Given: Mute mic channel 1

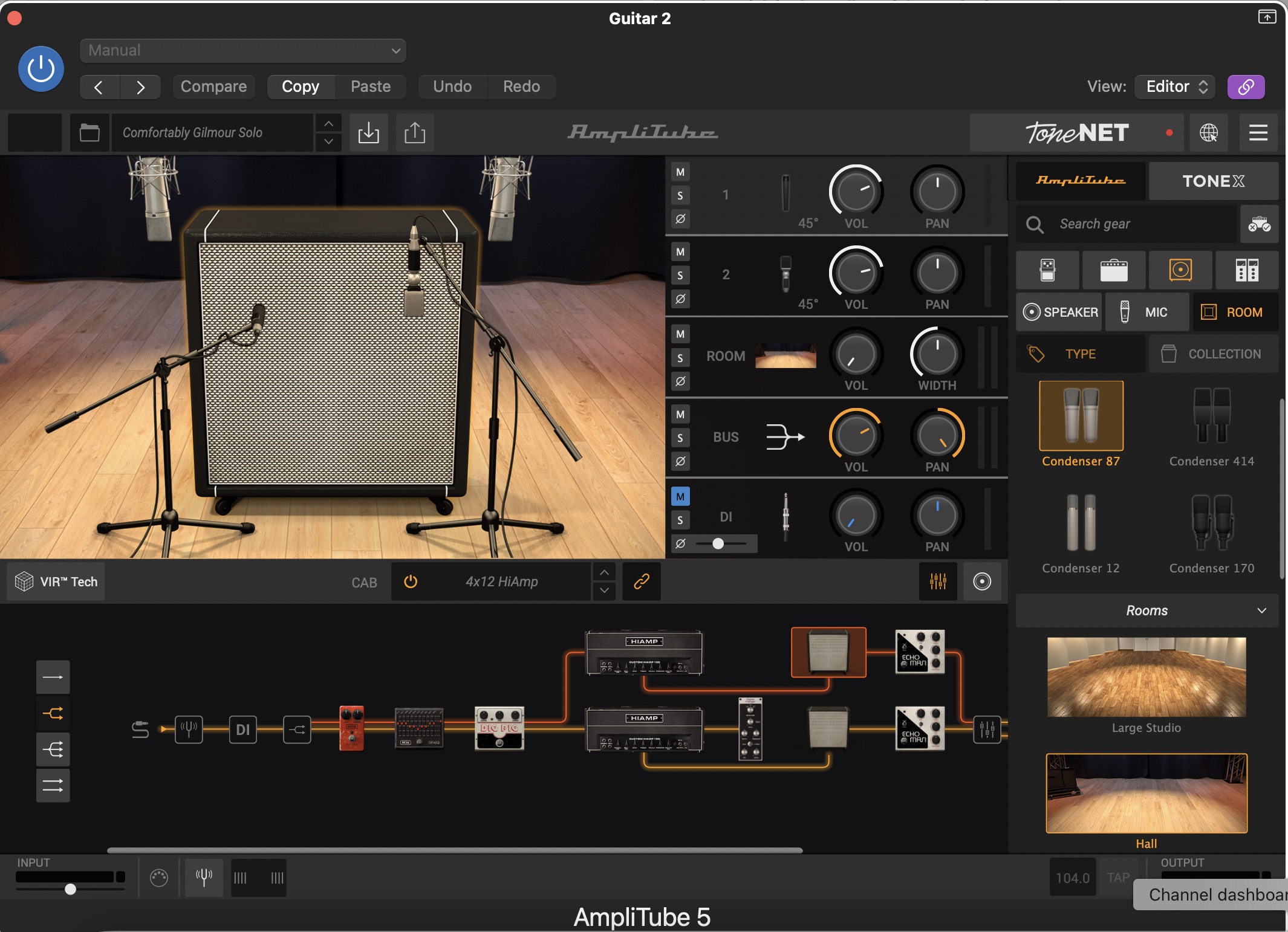Looking at the screenshot, I should point(680,172).
